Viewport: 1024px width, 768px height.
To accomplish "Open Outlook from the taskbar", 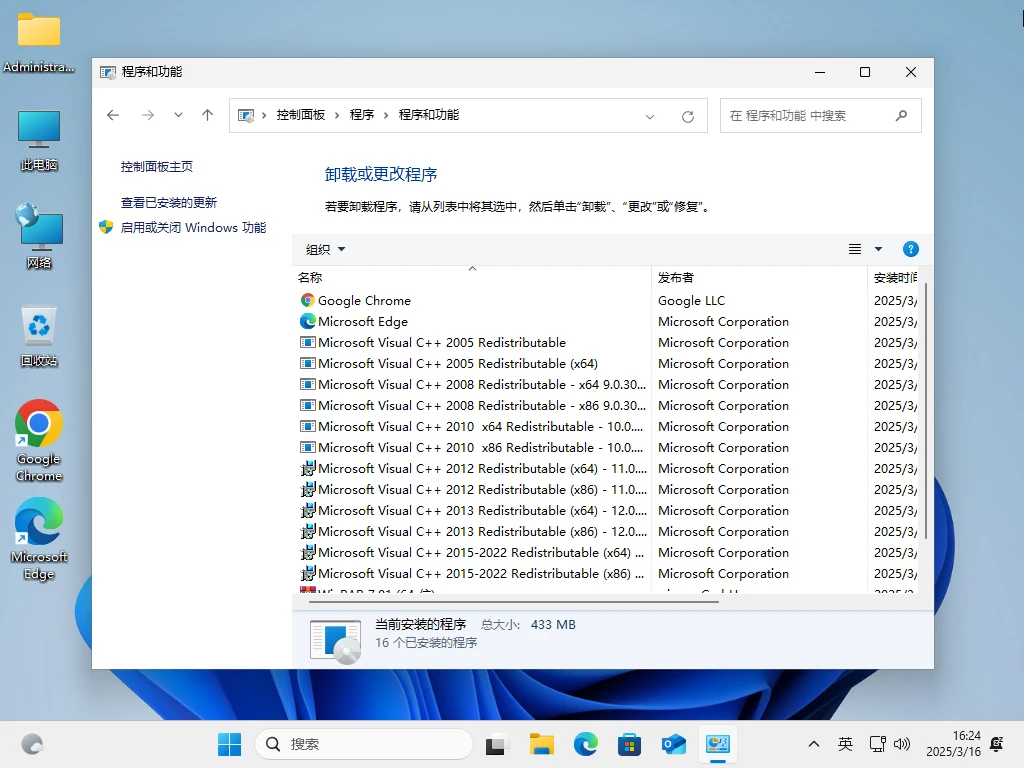I will 673,744.
